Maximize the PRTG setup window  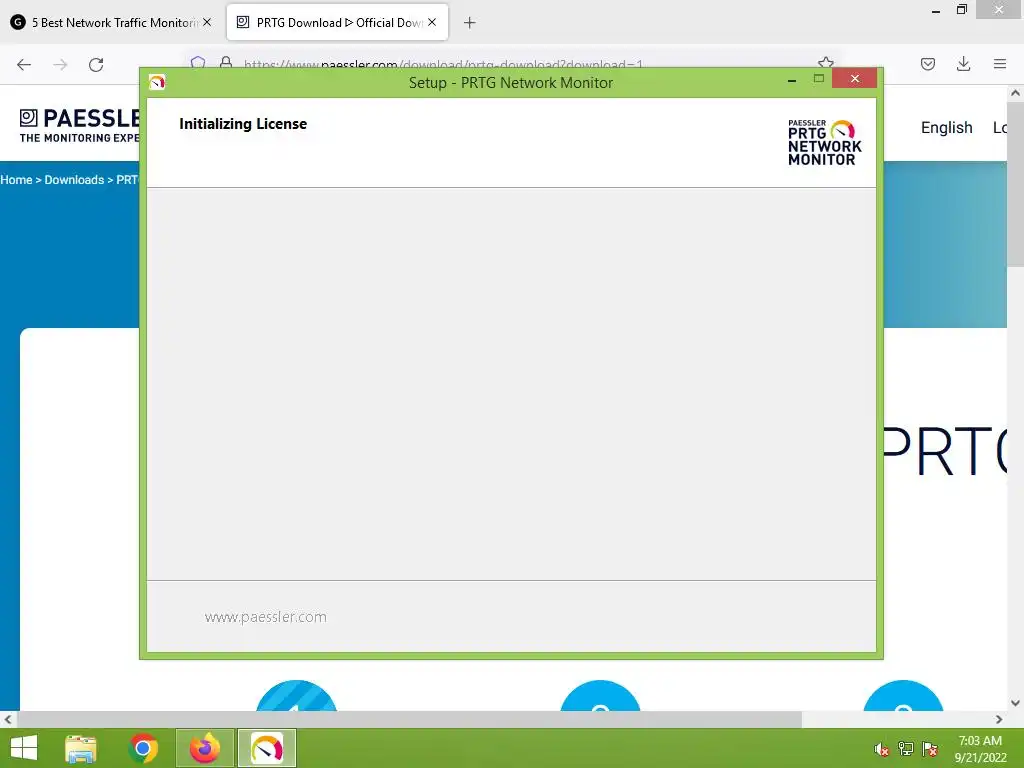point(818,79)
